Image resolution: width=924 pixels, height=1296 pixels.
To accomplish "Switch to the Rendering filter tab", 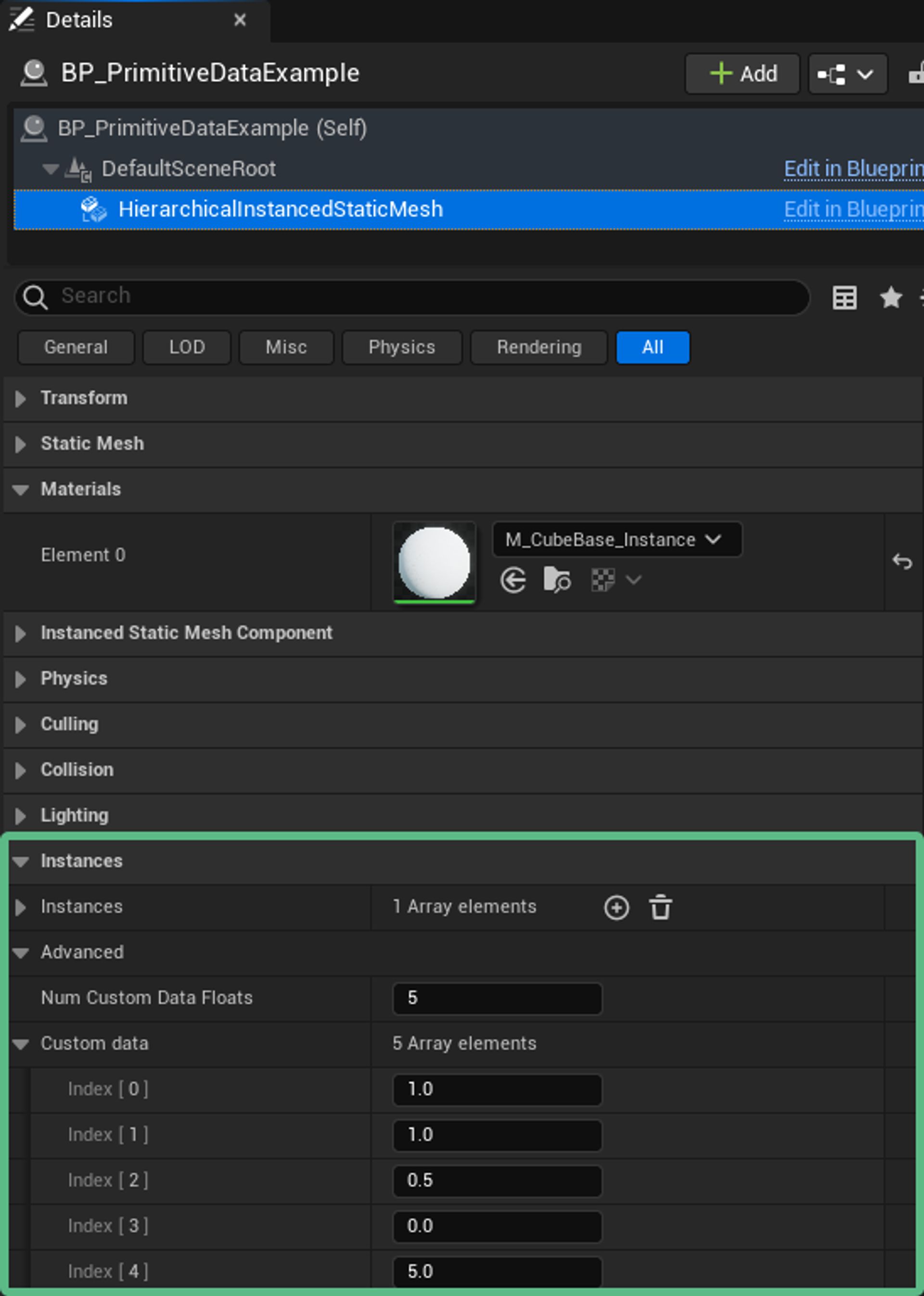I will (538, 347).
